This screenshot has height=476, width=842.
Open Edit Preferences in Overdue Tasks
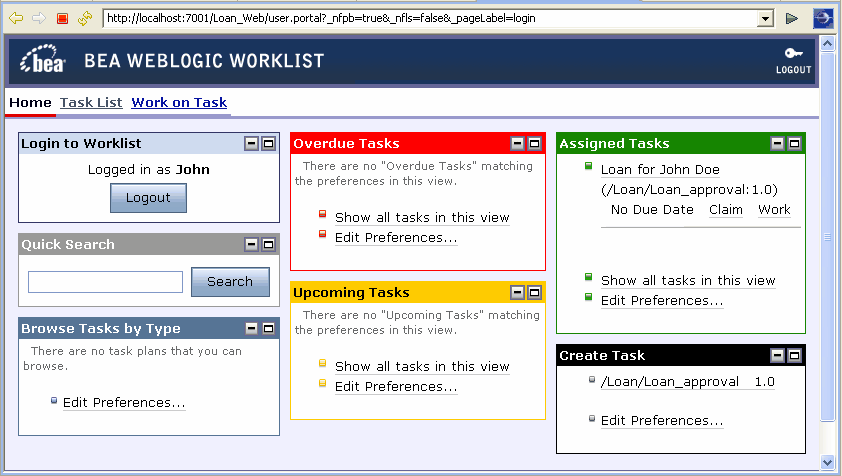click(396, 238)
